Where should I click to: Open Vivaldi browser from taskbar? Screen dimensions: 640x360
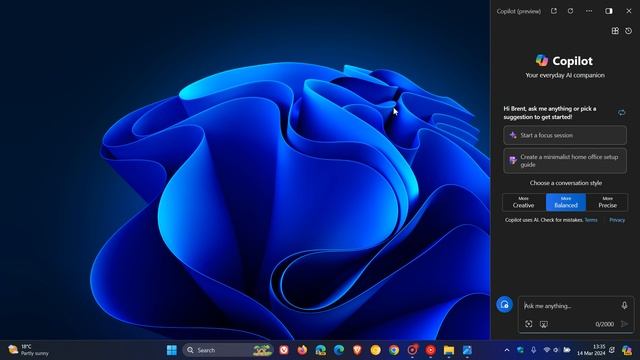284,350
